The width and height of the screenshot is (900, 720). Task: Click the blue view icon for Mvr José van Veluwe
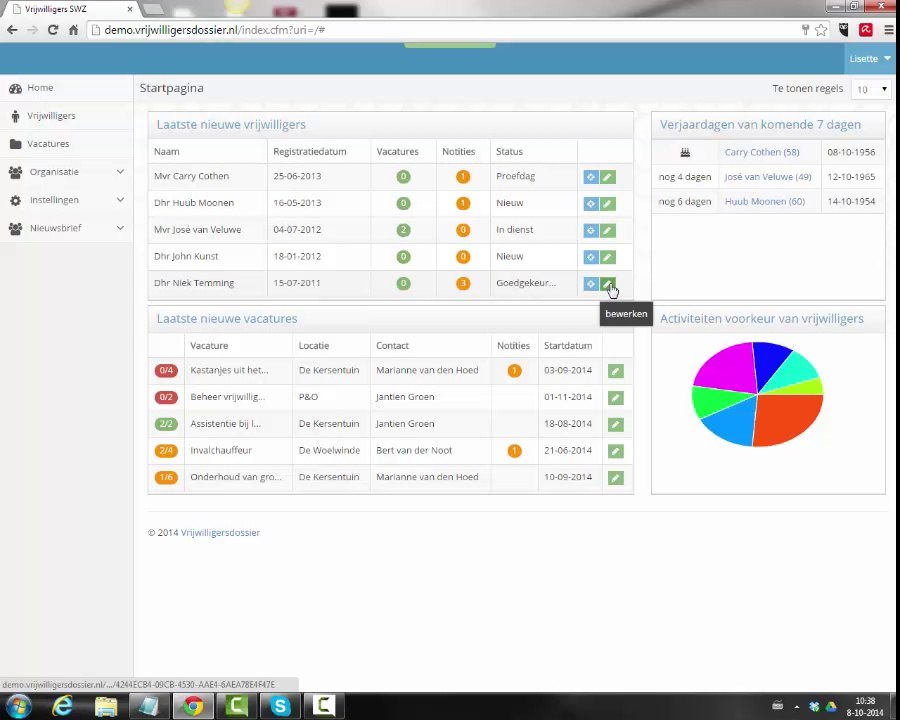[591, 230]
